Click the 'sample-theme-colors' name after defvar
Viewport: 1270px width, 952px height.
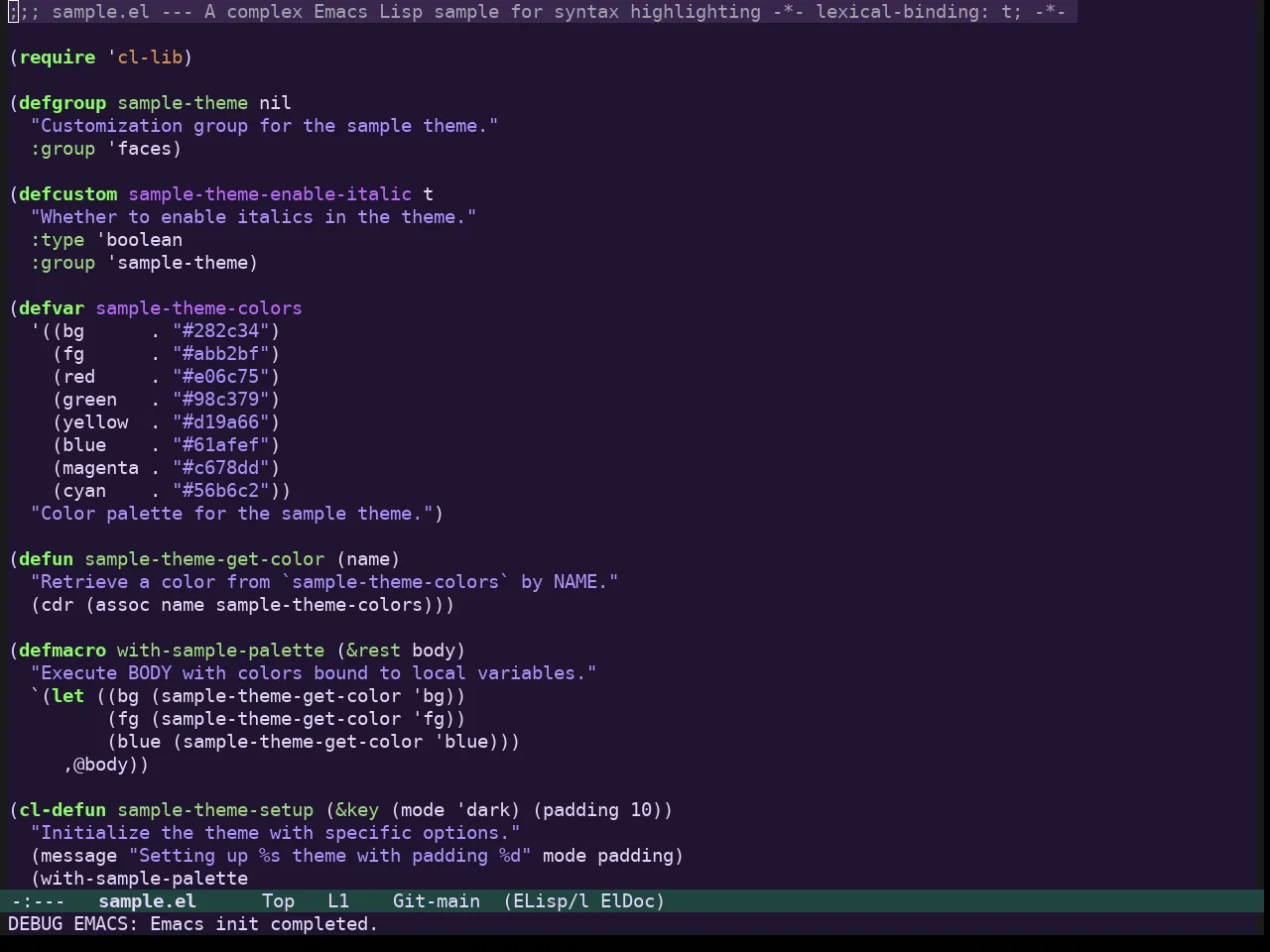tap(198, 307)
